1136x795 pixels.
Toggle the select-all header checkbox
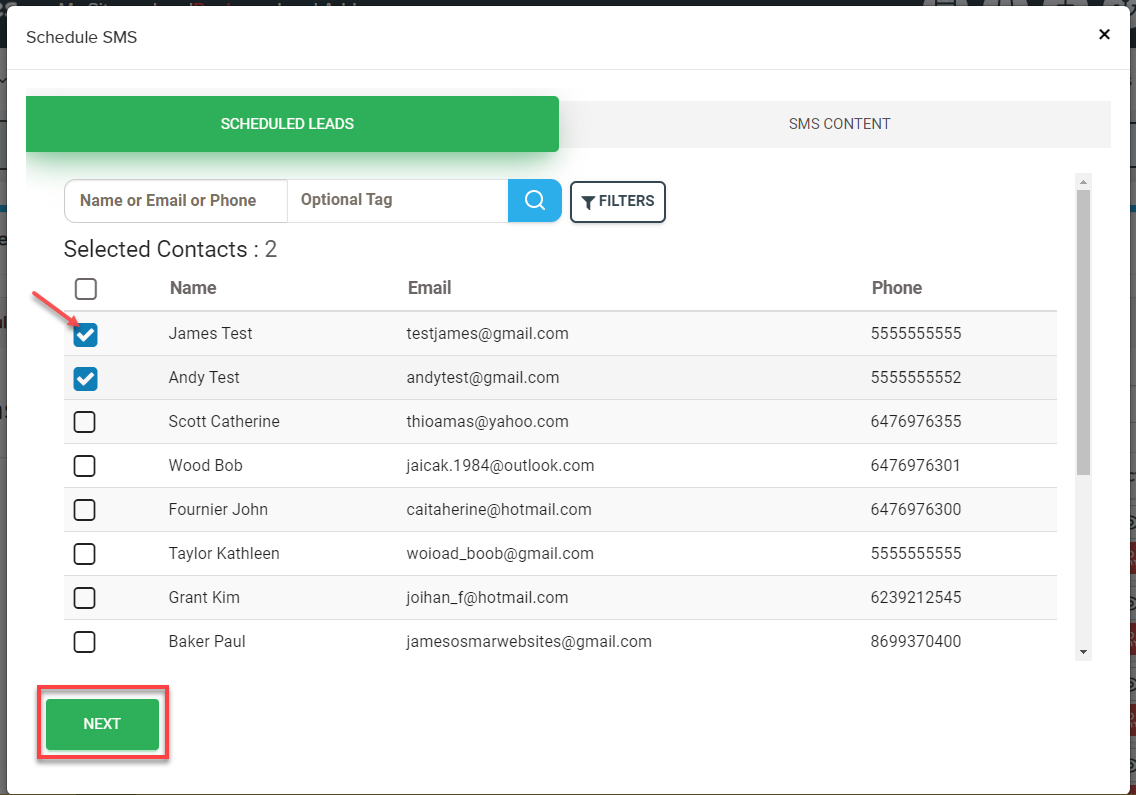pos(86,289)
